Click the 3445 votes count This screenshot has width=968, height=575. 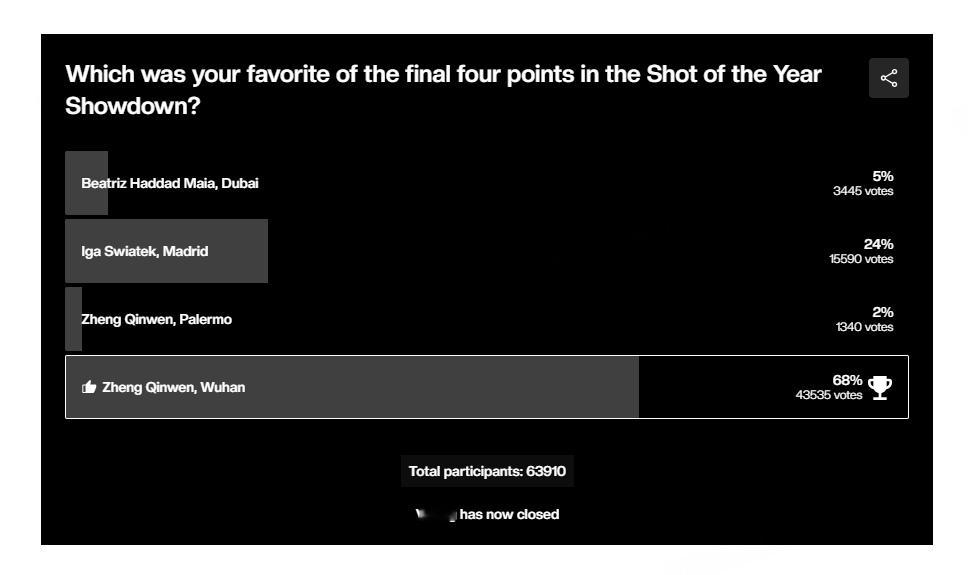point(863,191)
